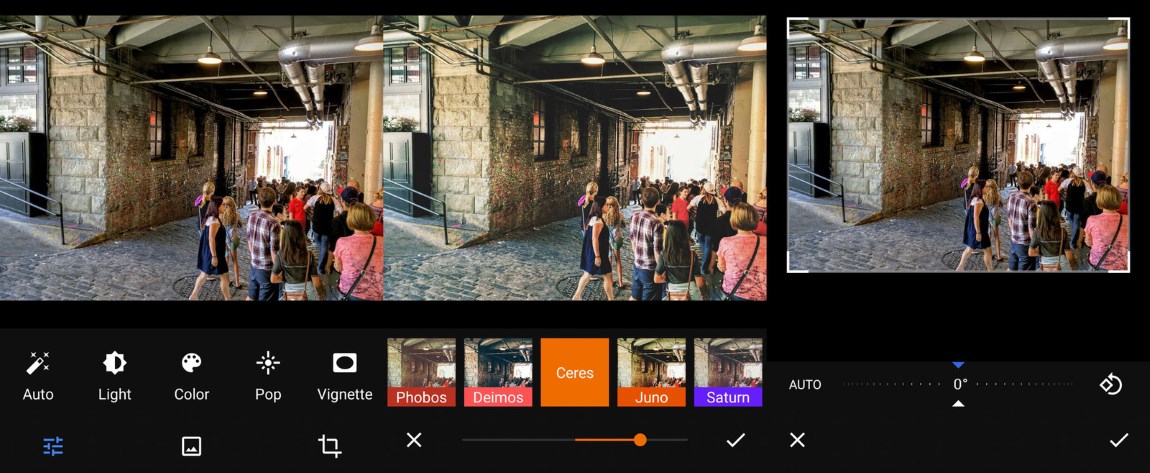The image size is (1150, 473).
Task: Choose the Juno filter thumbnail
Action: click(651, 372)
